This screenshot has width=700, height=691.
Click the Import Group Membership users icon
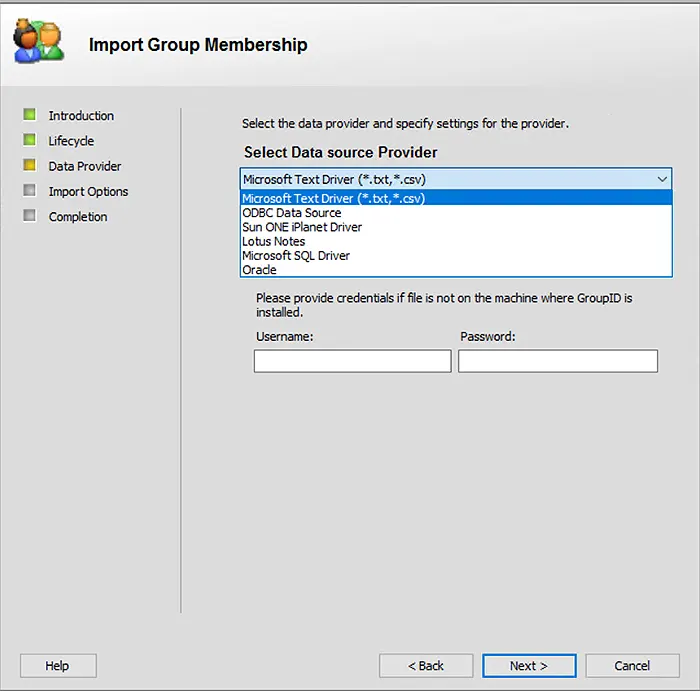pyautogui.click(x=38, y=41)
